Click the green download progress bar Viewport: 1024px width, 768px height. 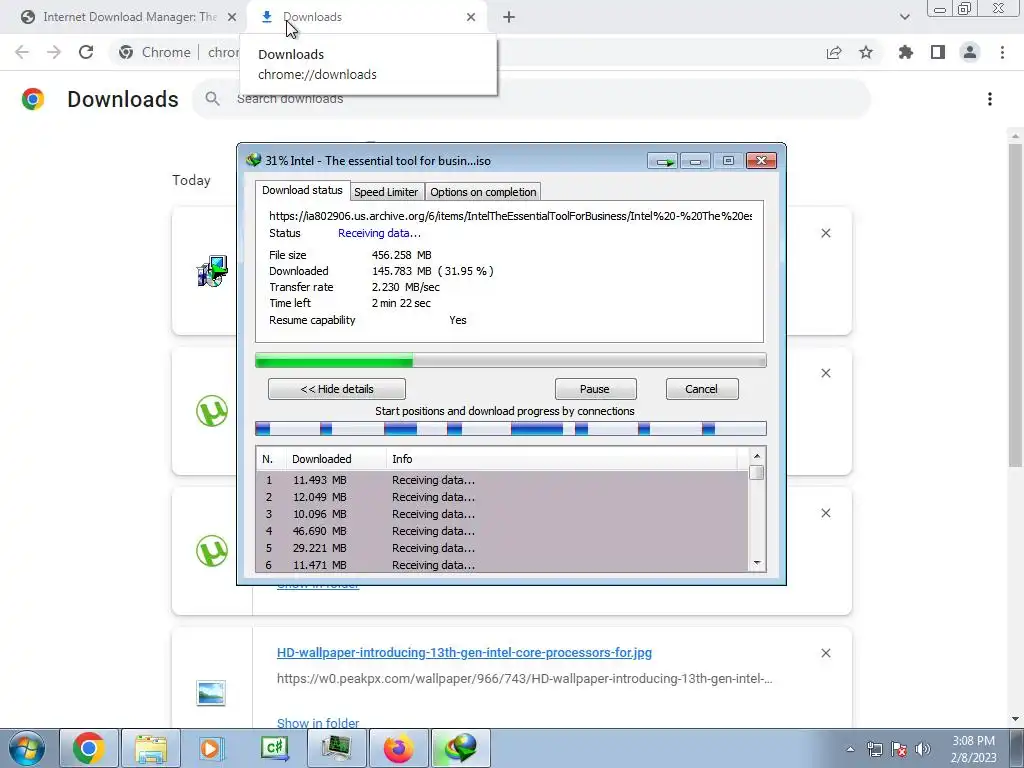511,360
